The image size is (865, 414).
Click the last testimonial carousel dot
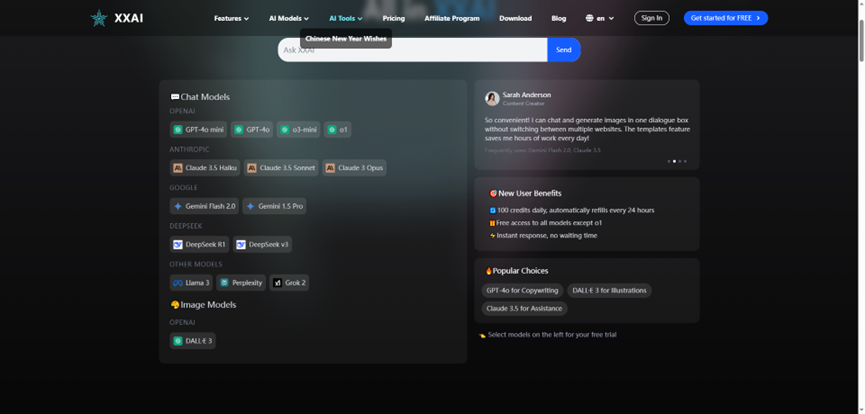pos(685,161)
